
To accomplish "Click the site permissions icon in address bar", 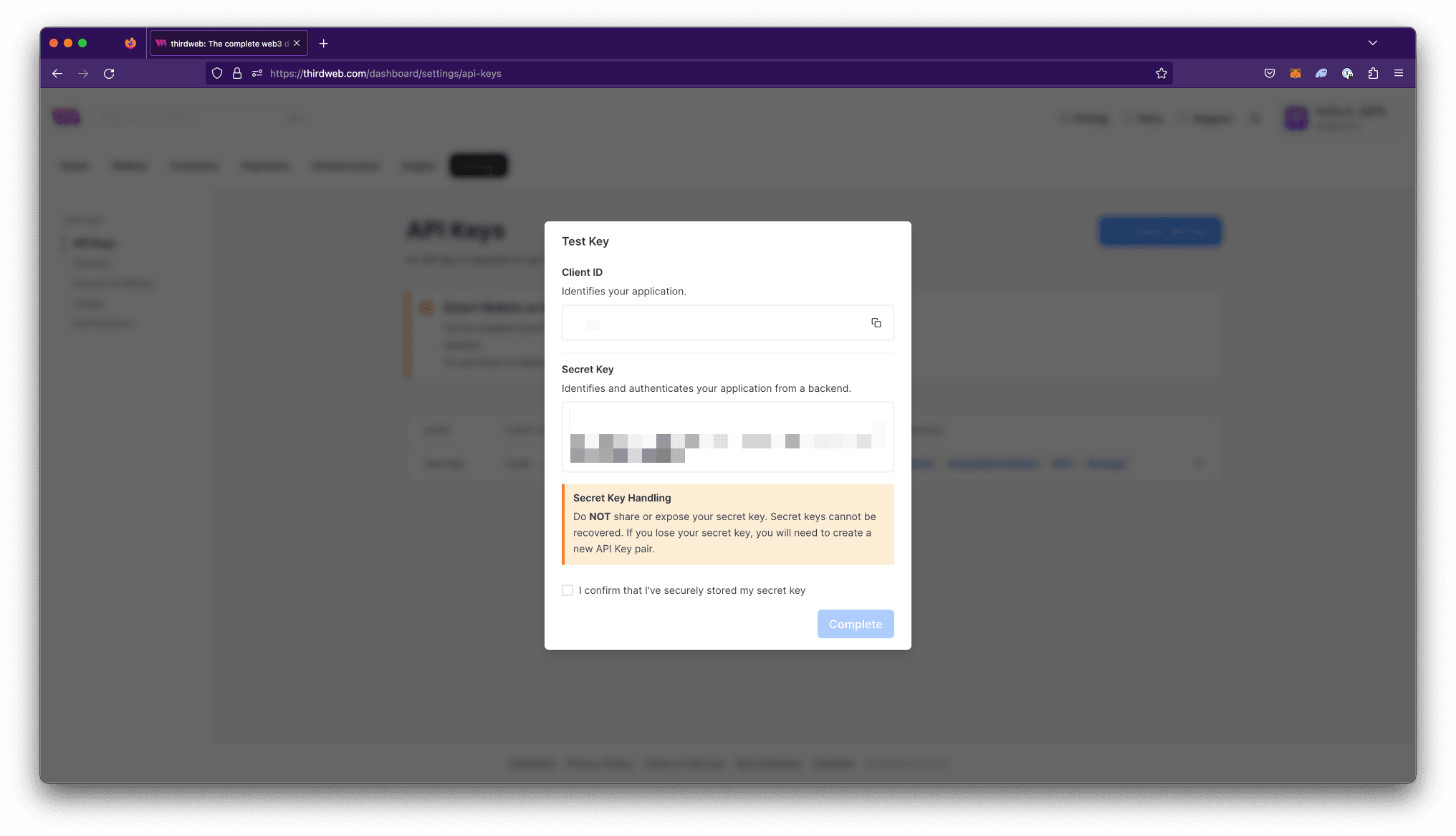I will [257, 74].
